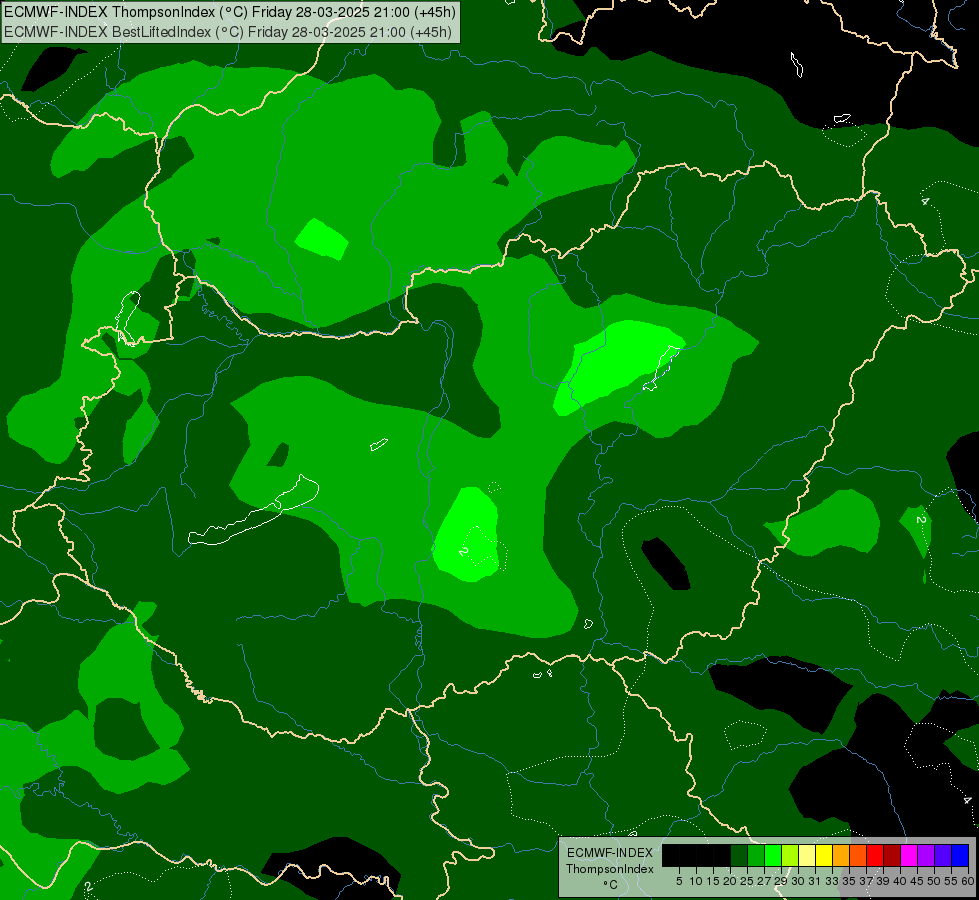Click the legend tick value 60
The width and height of the screenshot is (979, 900).
coord(968,881)
